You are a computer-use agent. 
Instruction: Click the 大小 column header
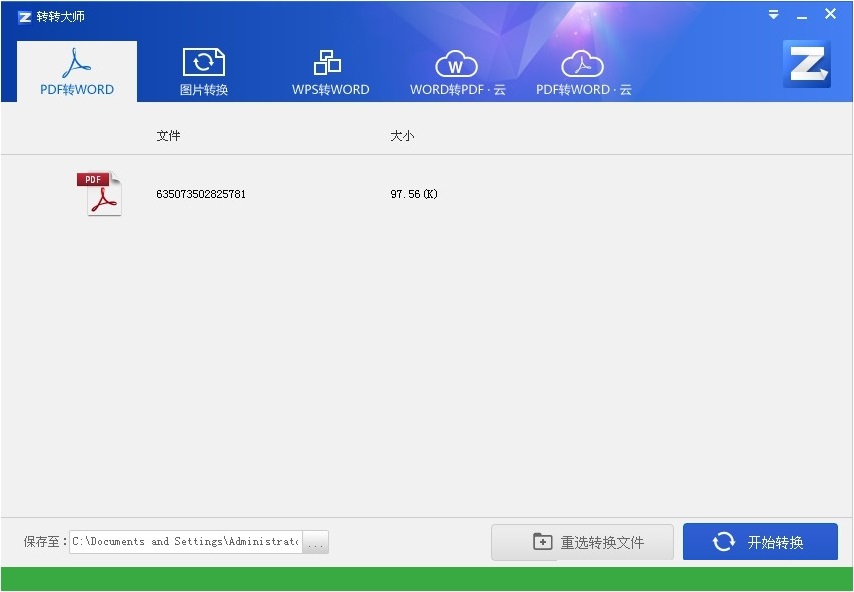coord(401,136)
